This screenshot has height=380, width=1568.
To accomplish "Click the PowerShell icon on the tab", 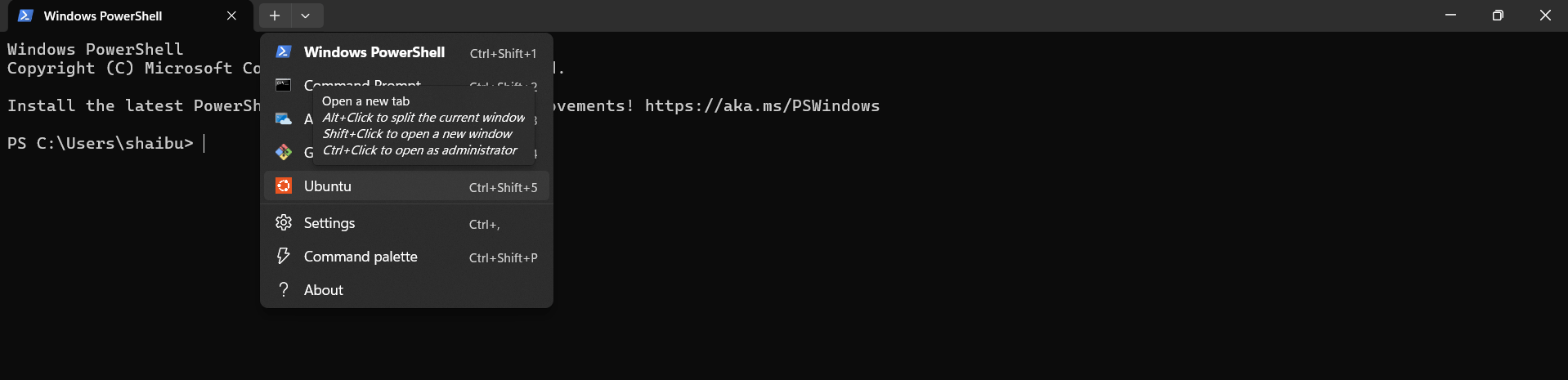I will 25,16.
